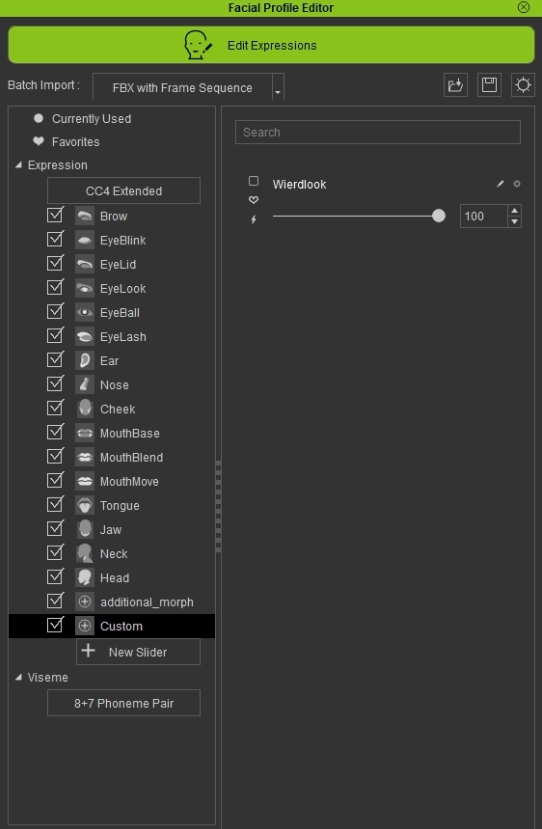Toggle the Custom checkbox
542x829 pixels.
(x=55, y=625)
